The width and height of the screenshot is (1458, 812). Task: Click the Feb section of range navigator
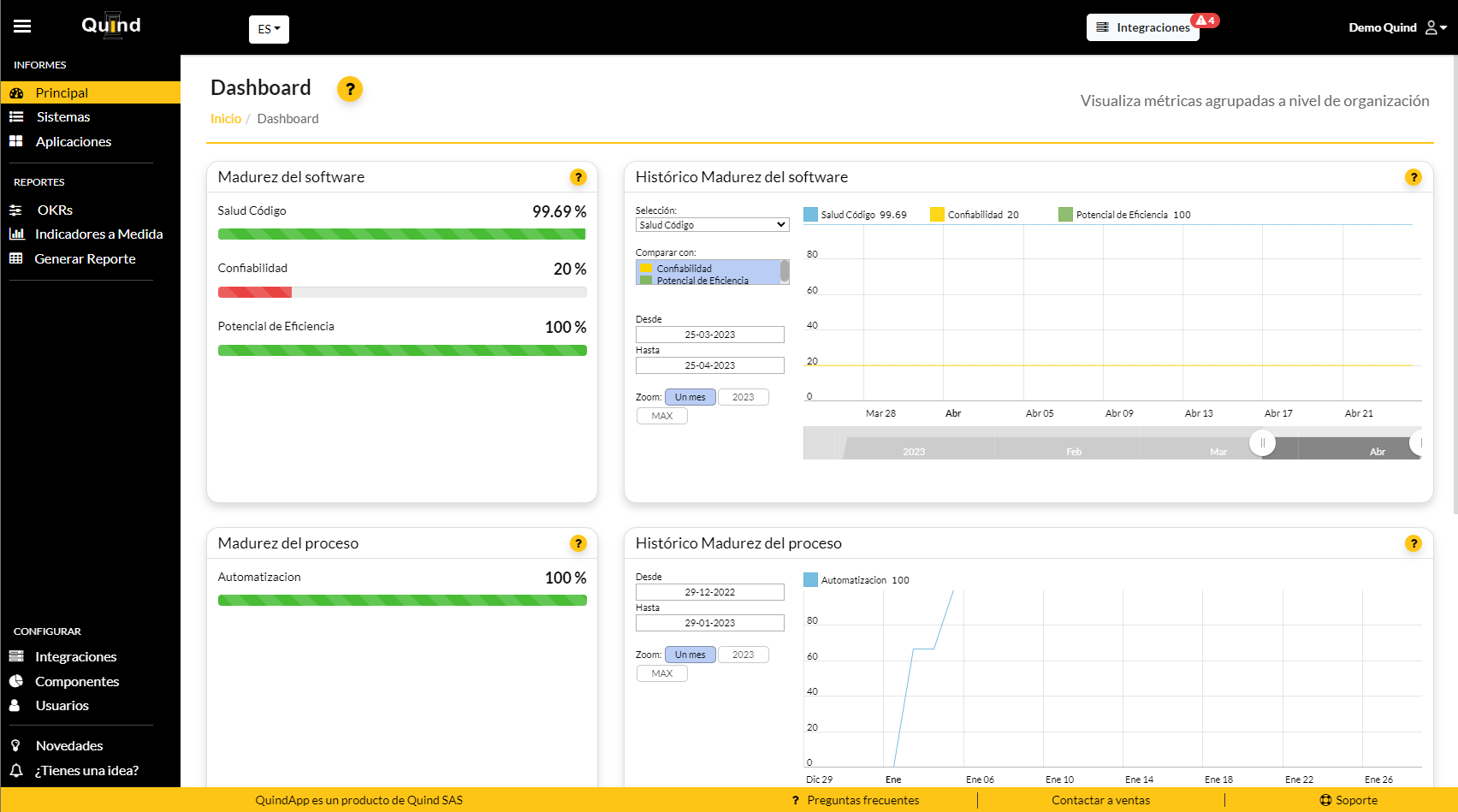point(1074,451)
